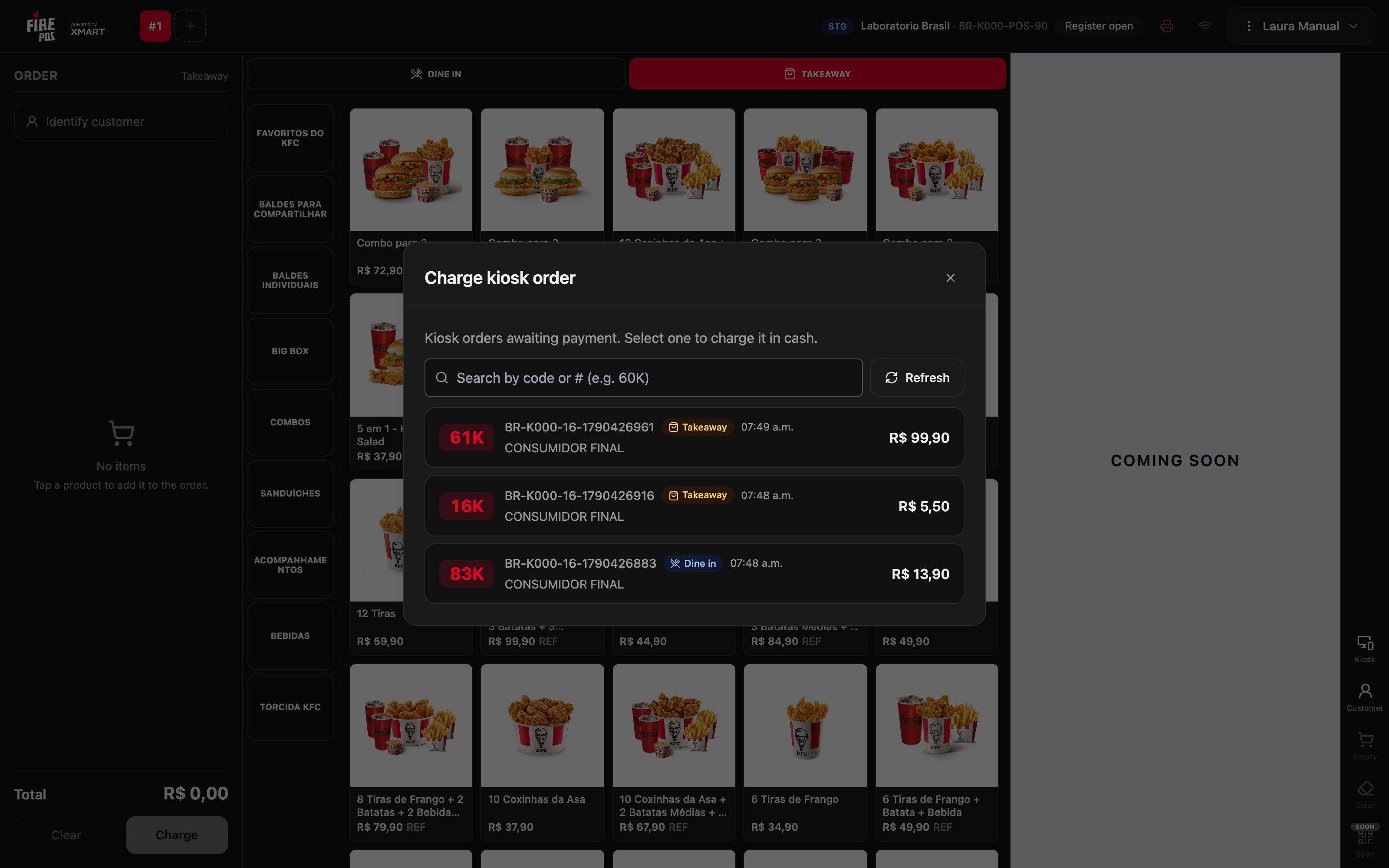Select kiosk order 83K for R$ 13,90
This screenshot has height=868, width=1389.
[x=694, y=573]
